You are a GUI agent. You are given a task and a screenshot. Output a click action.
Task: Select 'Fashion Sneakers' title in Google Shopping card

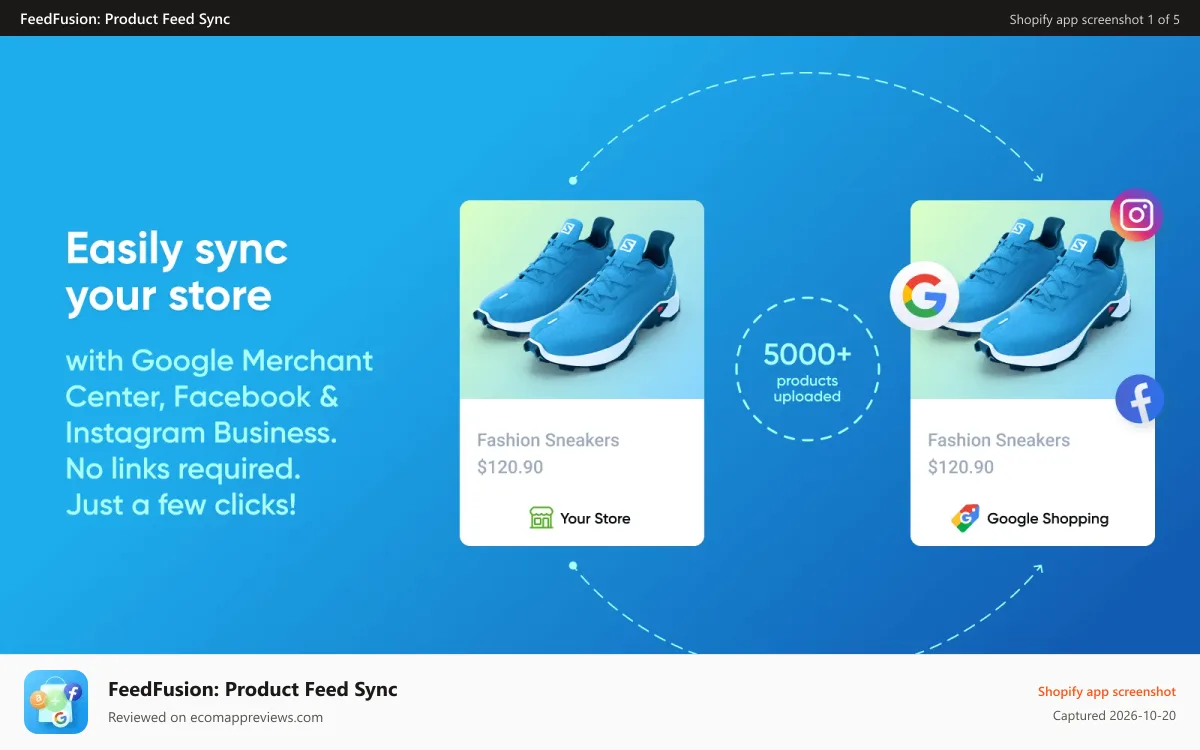999,440
